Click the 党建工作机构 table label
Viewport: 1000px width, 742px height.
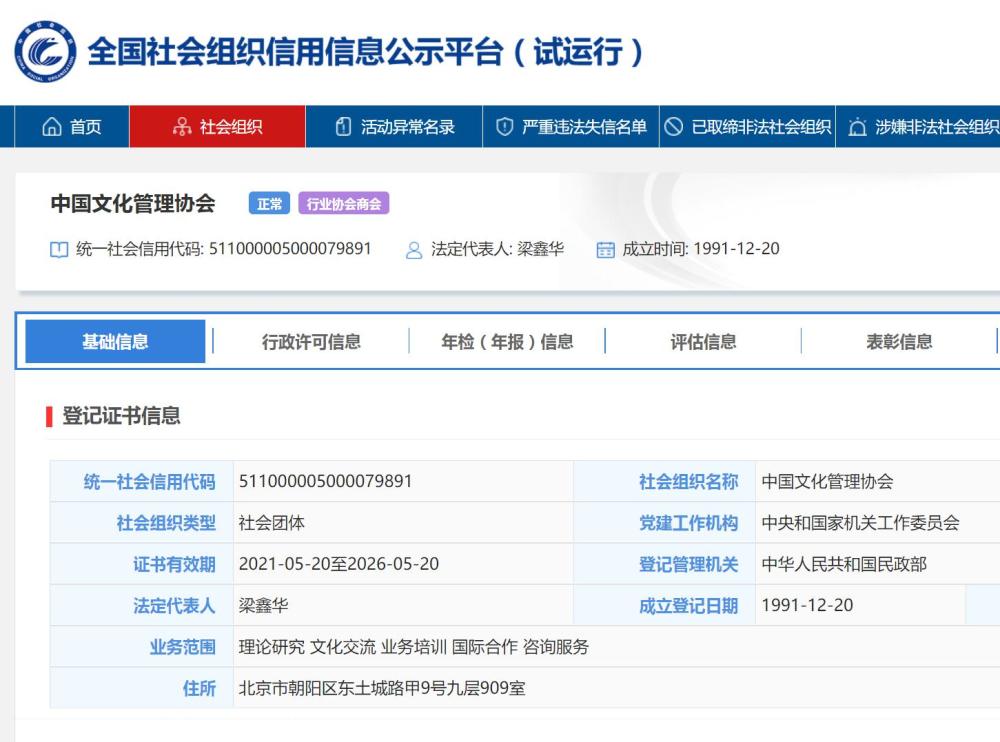click(x=689, y=523)
